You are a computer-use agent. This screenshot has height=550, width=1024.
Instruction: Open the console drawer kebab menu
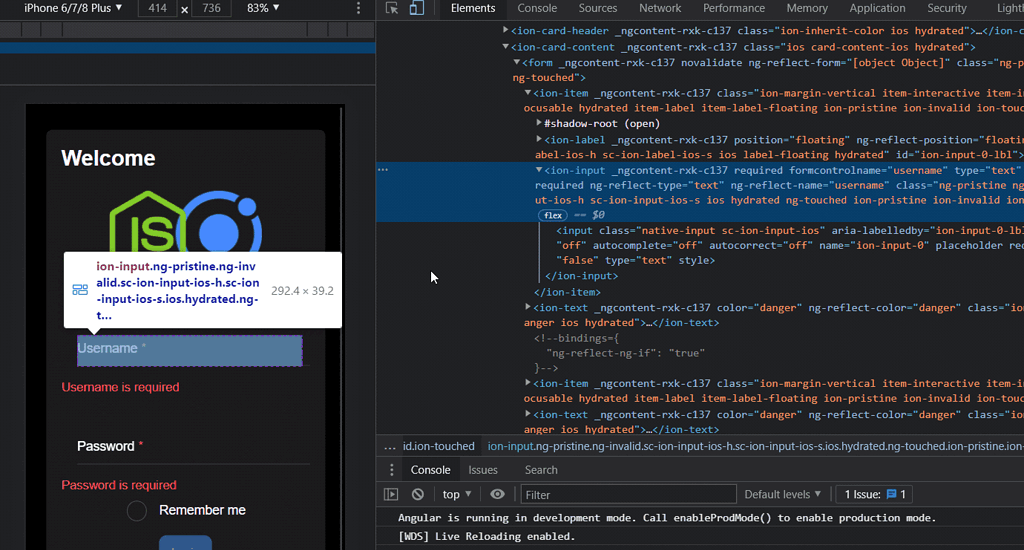[x=392, y=470]
